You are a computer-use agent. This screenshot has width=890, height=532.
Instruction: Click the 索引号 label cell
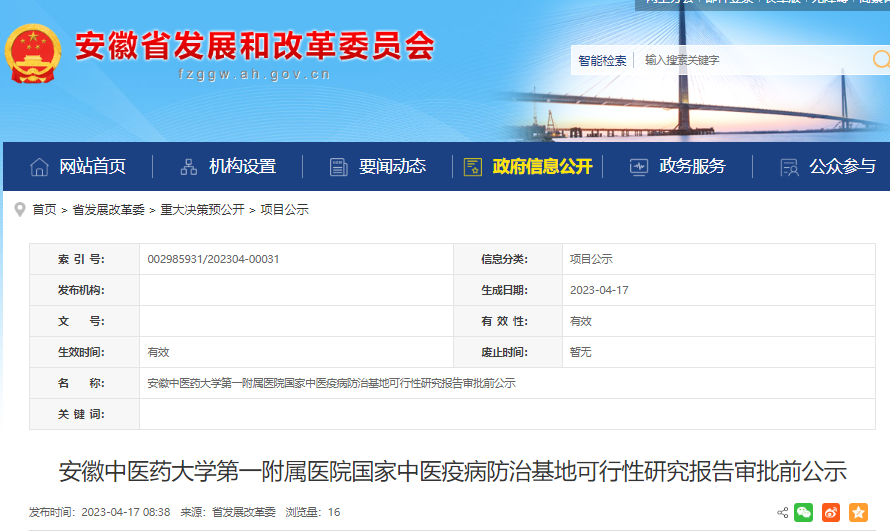(85, 259)
